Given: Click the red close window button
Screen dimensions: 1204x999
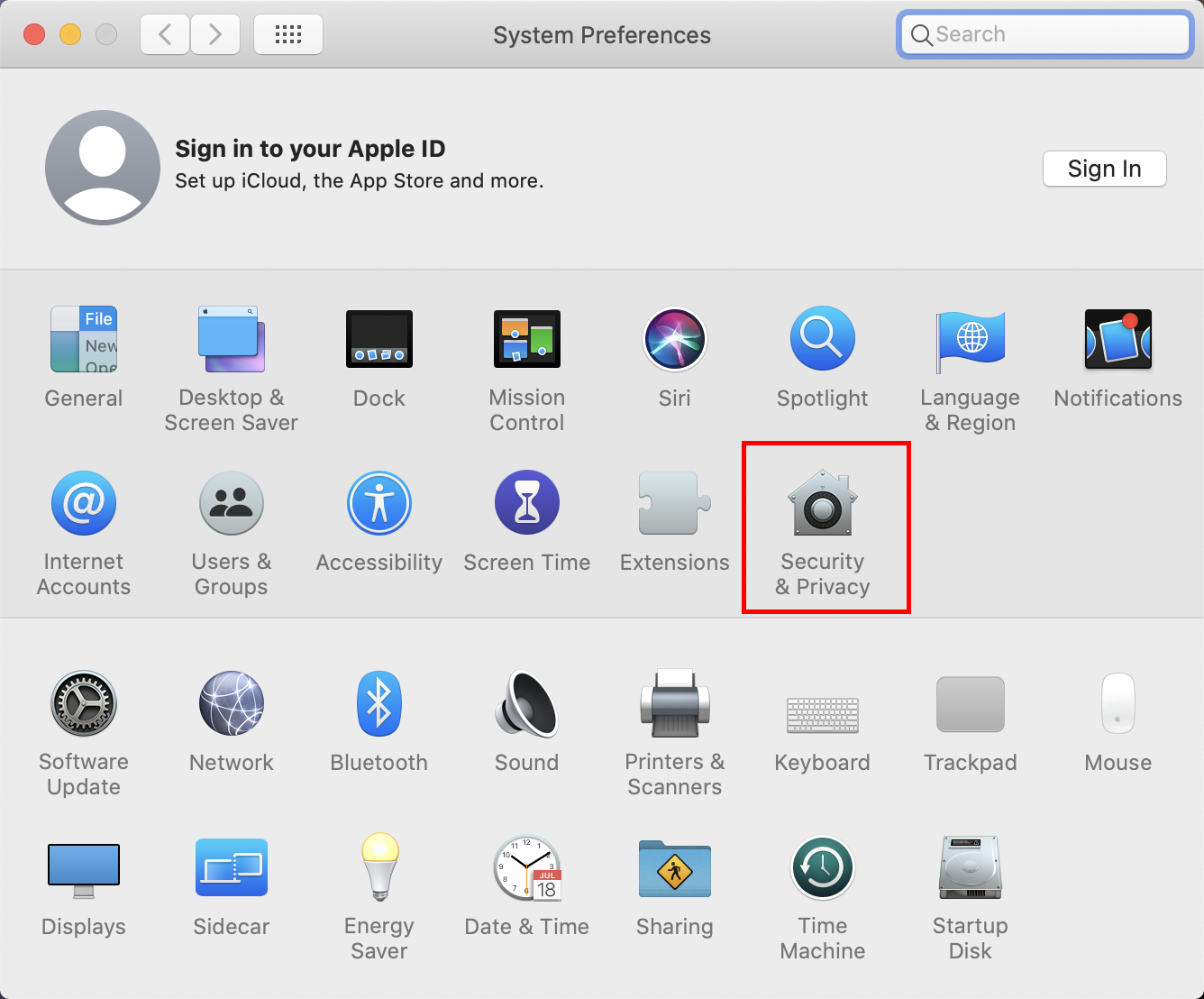Looking at the screenshot, I should coord(34,34).
